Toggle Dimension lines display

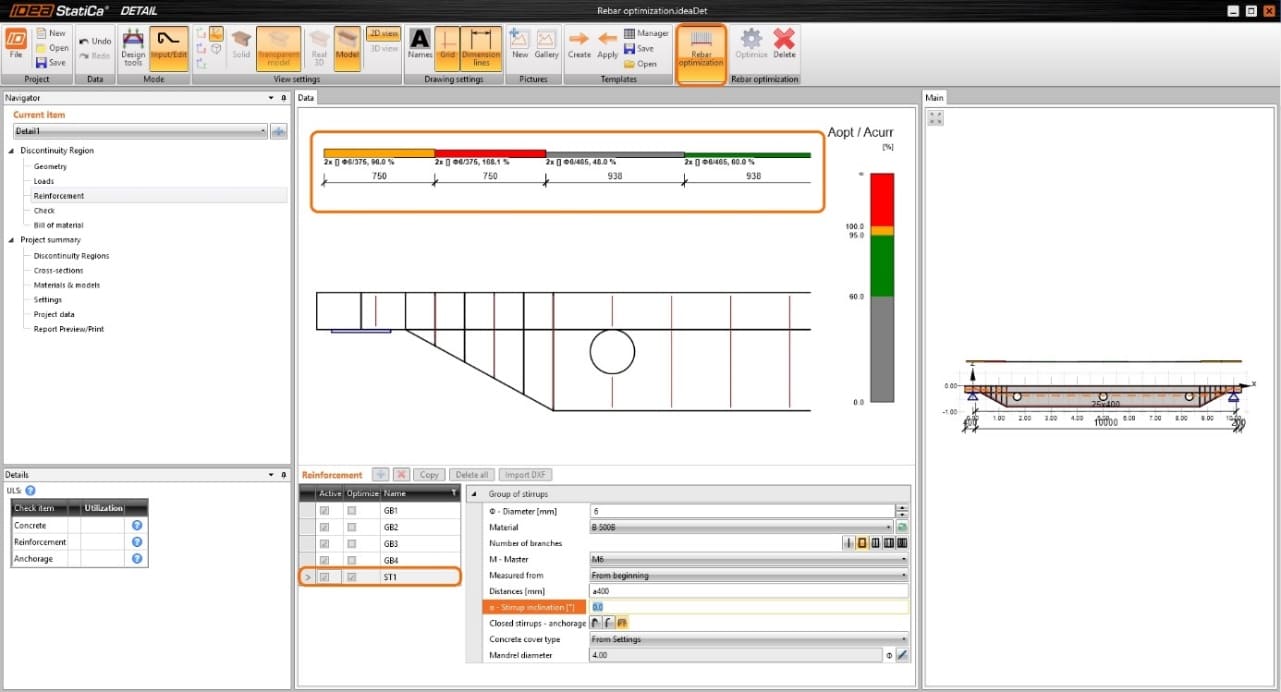tap(481, 47)
